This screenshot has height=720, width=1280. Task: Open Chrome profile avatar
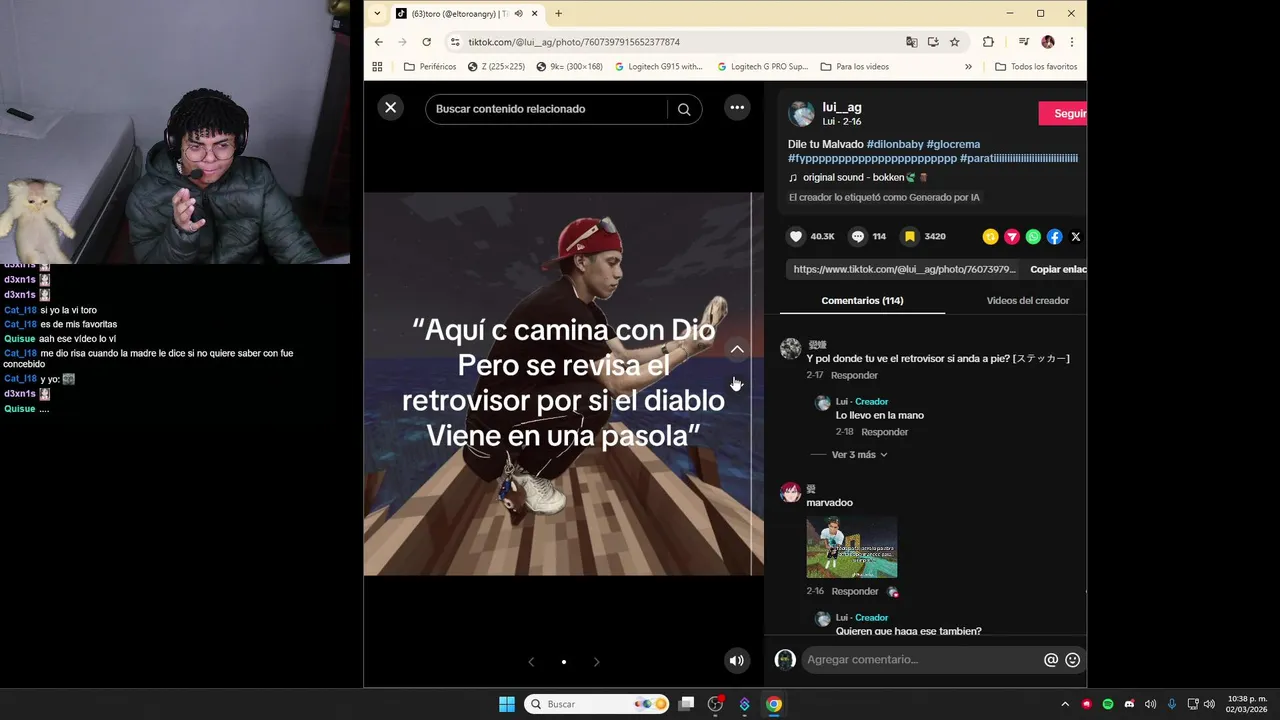coord(1048,42)
